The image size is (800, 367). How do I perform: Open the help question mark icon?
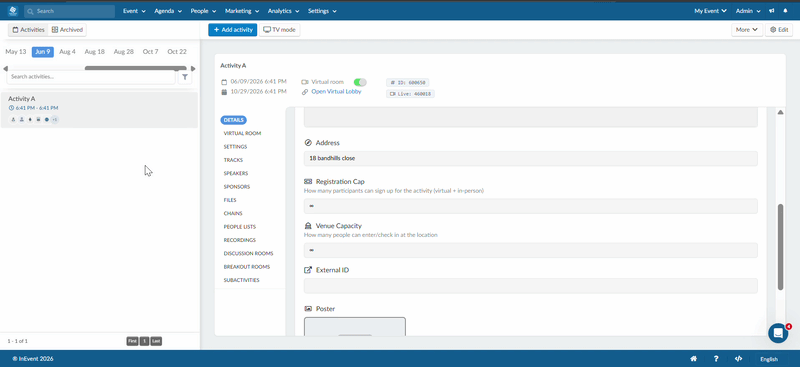click(716, 359)
